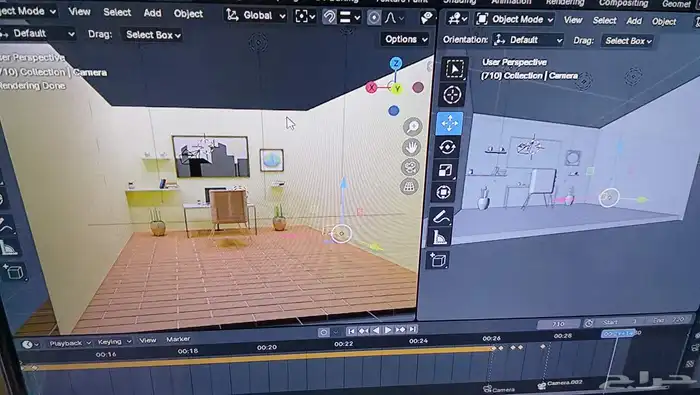The image size is (700, 395).
Task: Open the auto keying options dropdown arrow
Action: 336,332
